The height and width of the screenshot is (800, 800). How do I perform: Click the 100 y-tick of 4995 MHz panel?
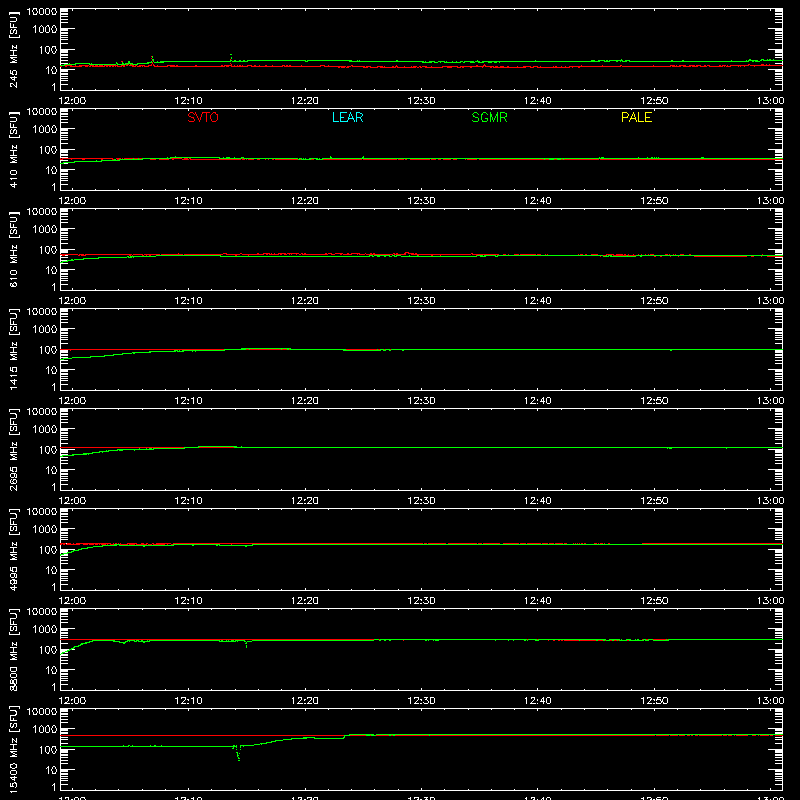click(48, 550)
